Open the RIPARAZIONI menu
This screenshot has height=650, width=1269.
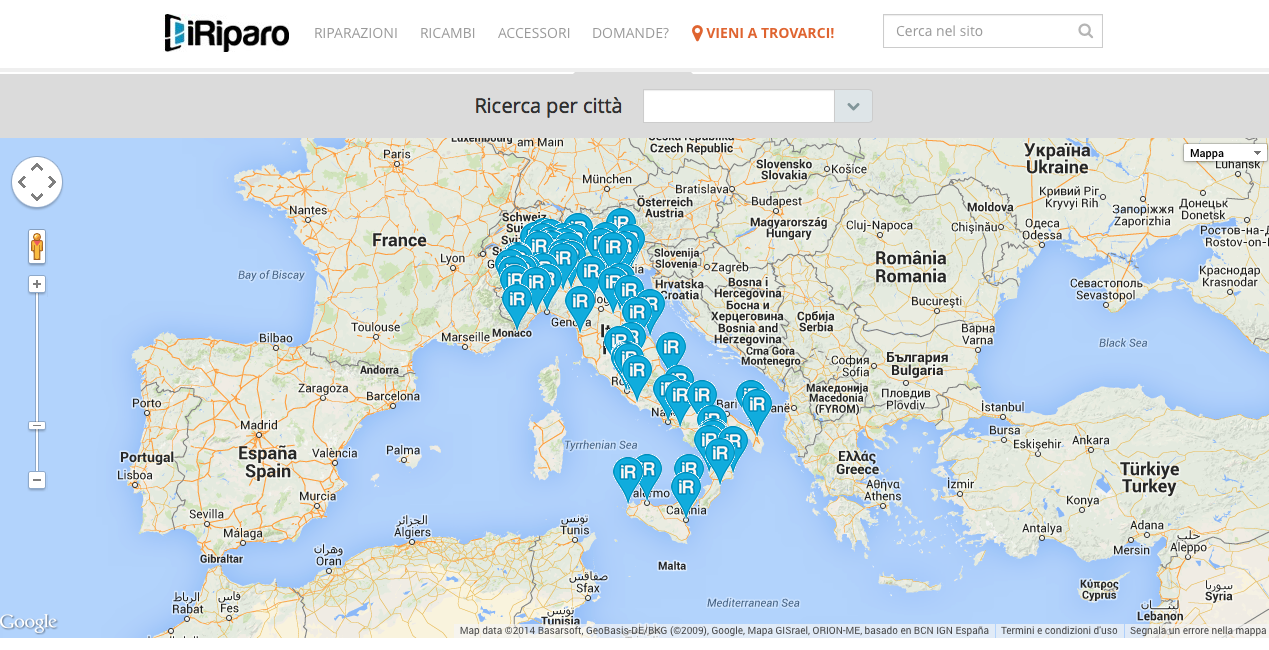(356, 33)
